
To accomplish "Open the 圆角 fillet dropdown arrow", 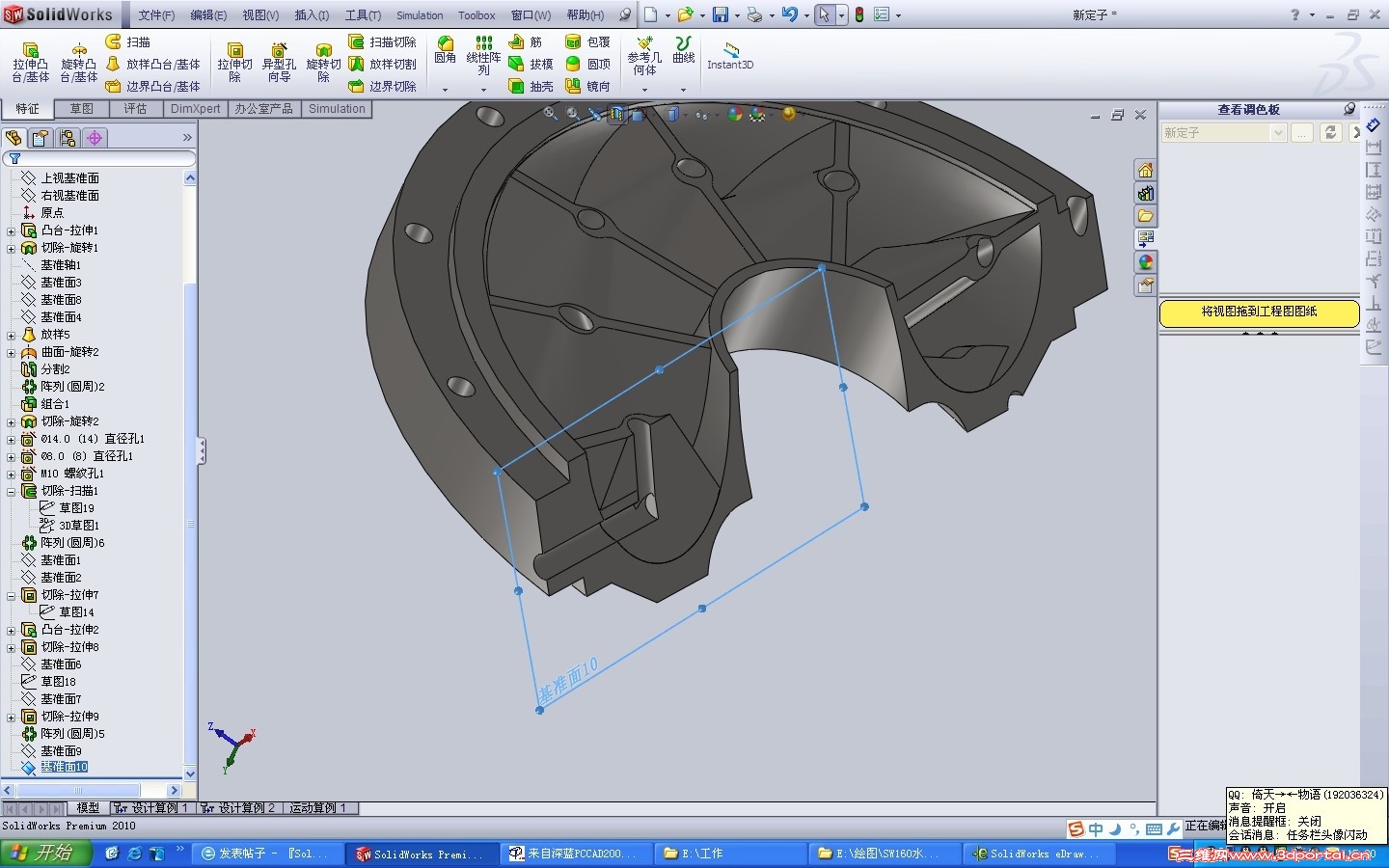I will [445, 89].
